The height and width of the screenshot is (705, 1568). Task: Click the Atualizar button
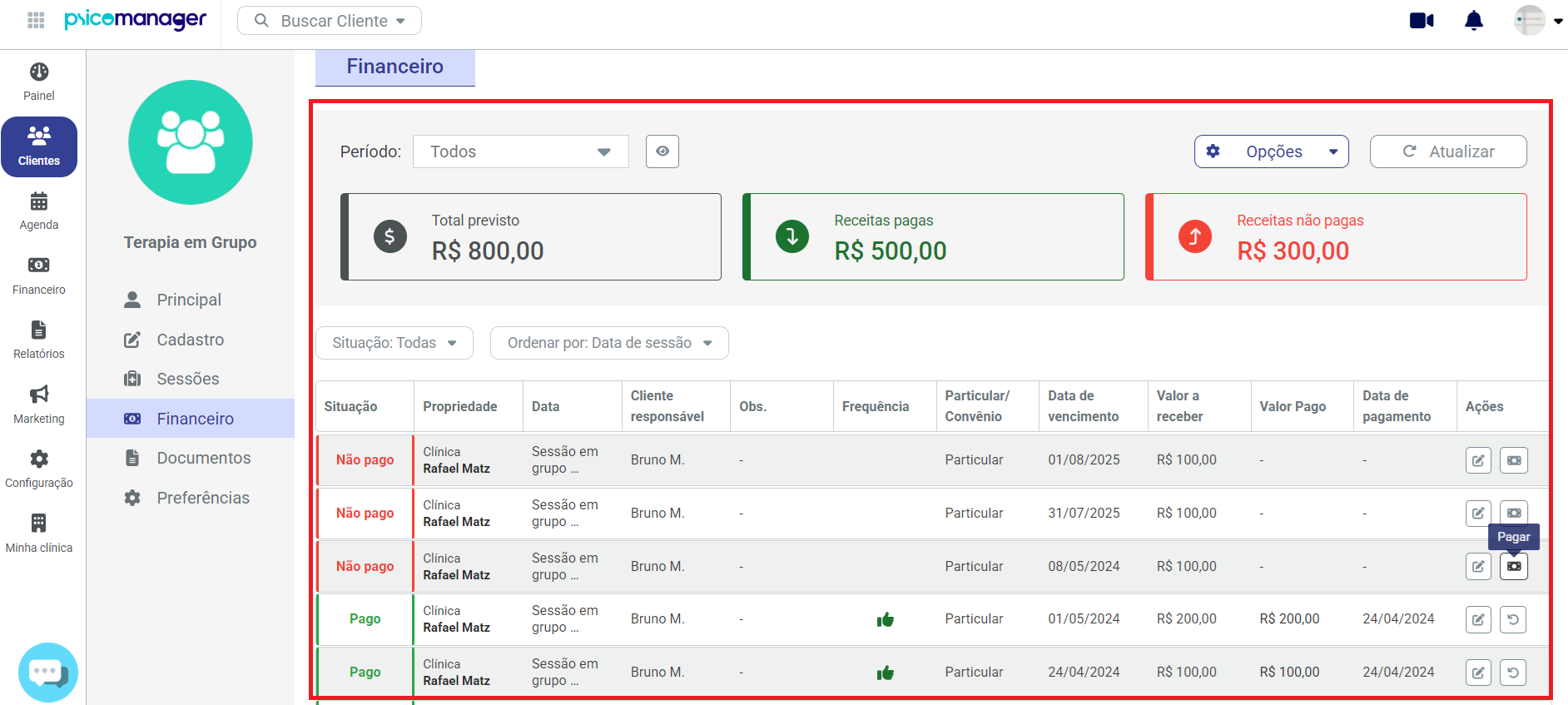tap(1448, 151)
